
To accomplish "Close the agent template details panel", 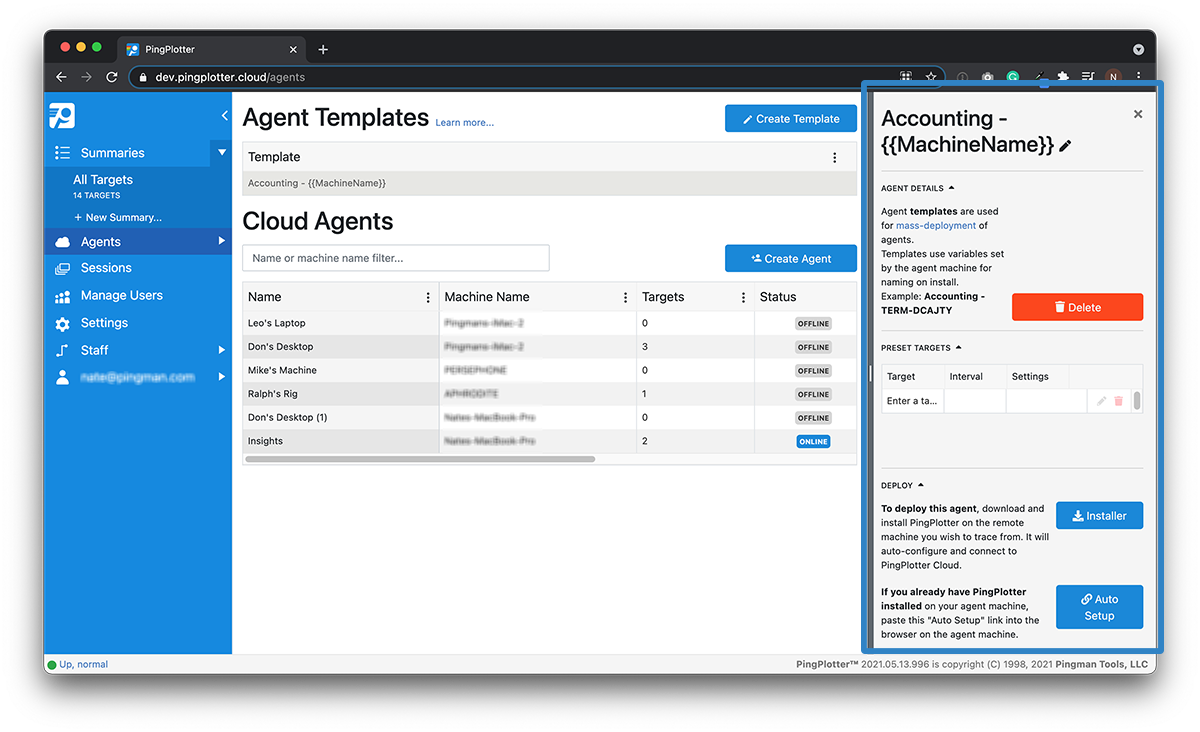I will (x=1137, y=115).
